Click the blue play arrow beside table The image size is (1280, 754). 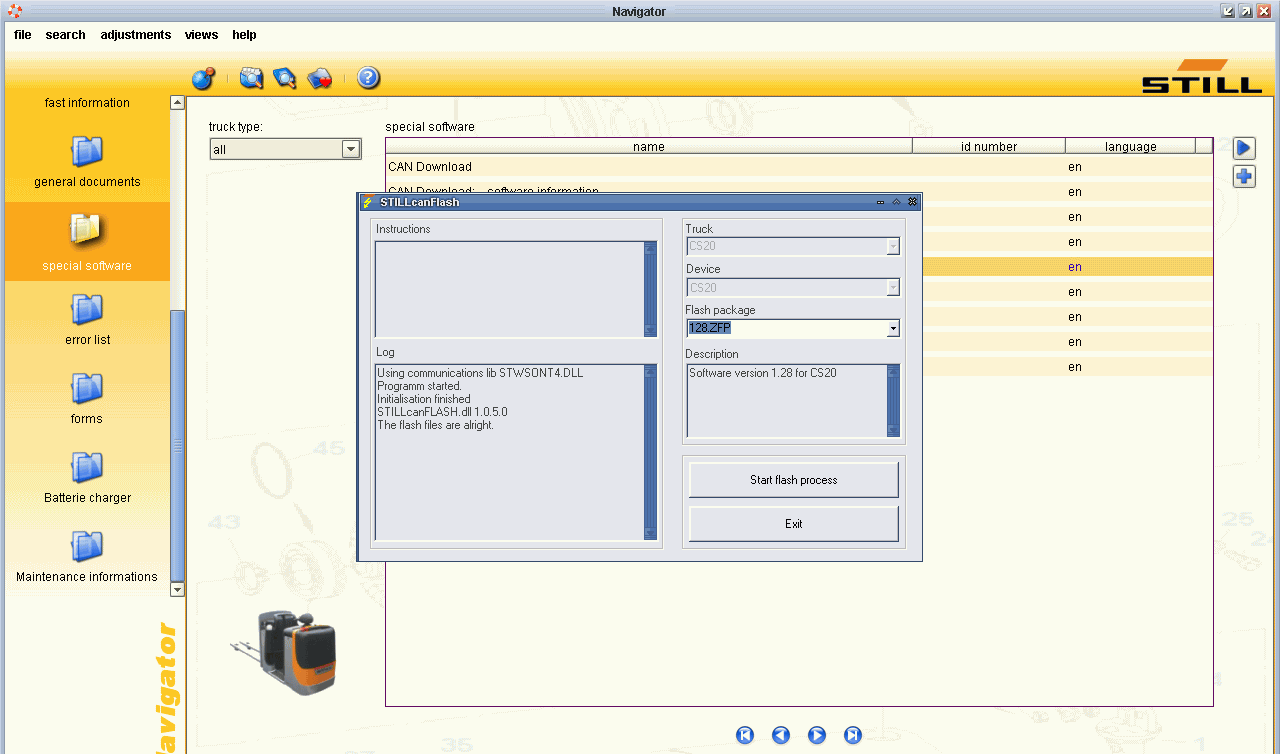click(x=1244, y=148)
